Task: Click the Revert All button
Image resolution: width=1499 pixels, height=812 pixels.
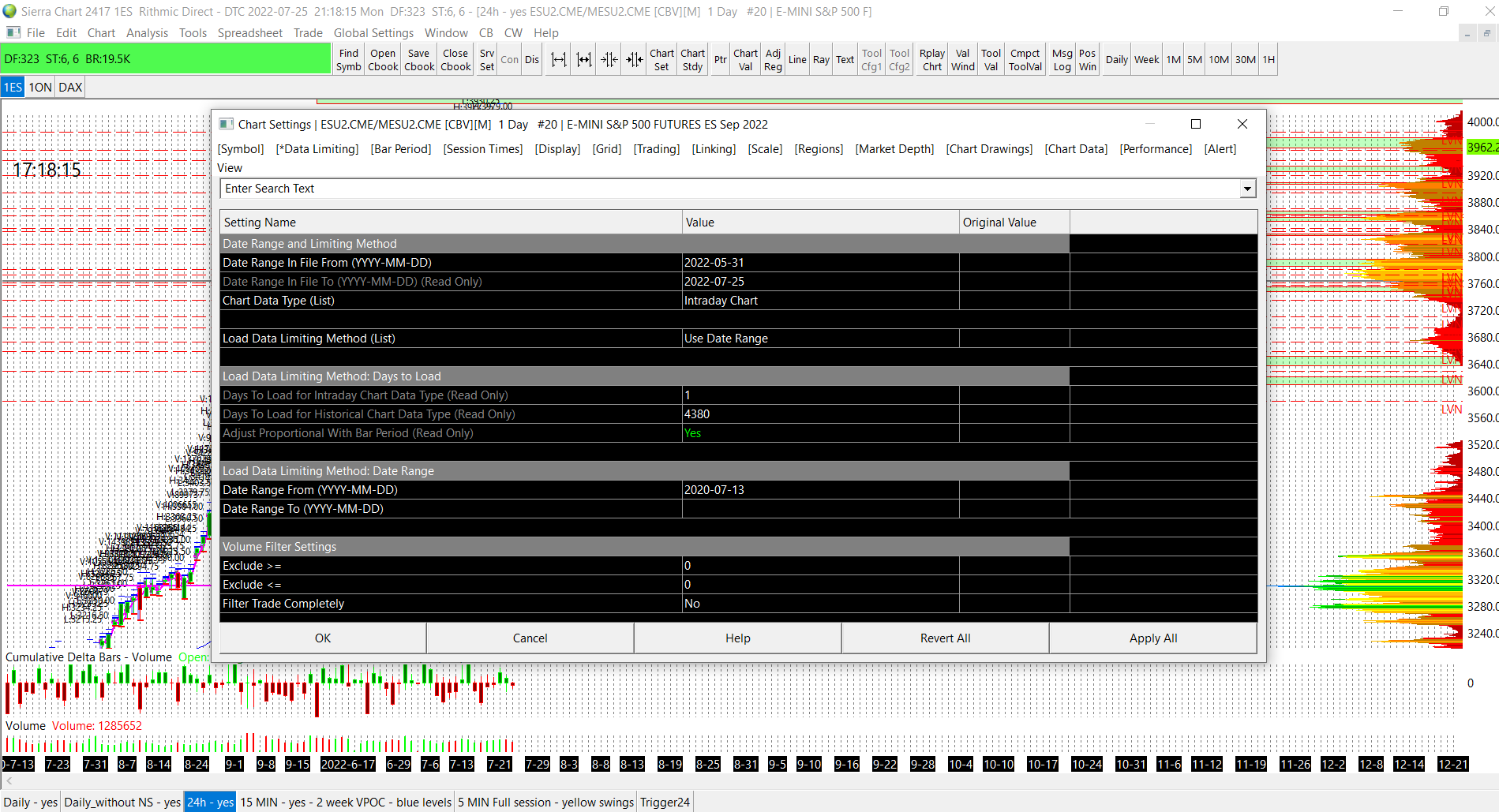Action: (x=945, y=638)
